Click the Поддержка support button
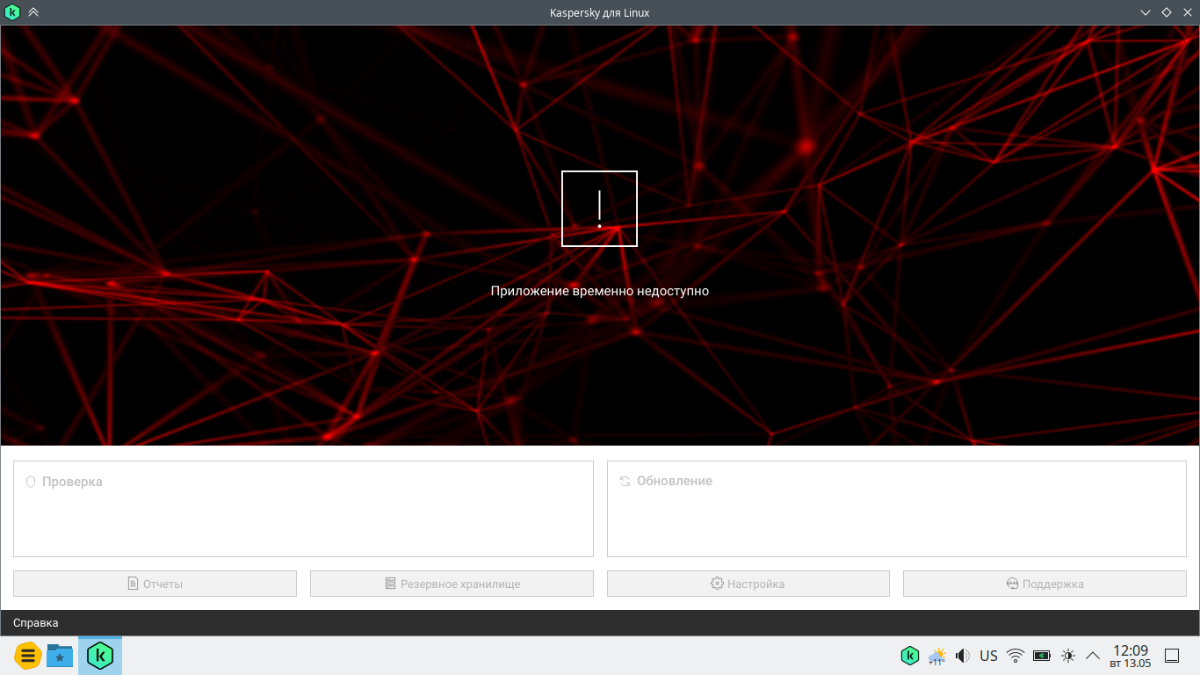This screenshot has height=675, width=1200. (x=1045, y=584)
